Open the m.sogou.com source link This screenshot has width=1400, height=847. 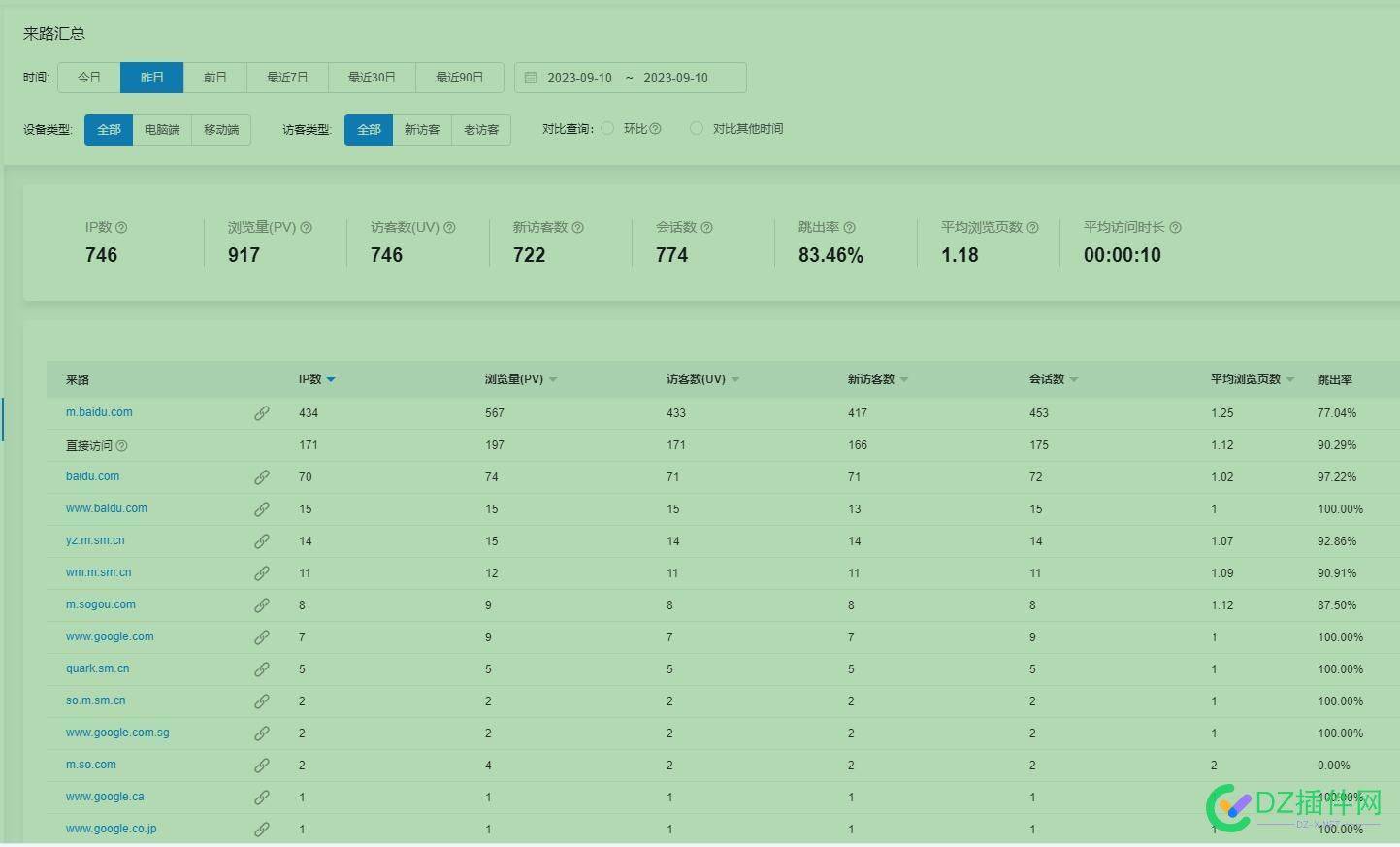coord(101,604)
